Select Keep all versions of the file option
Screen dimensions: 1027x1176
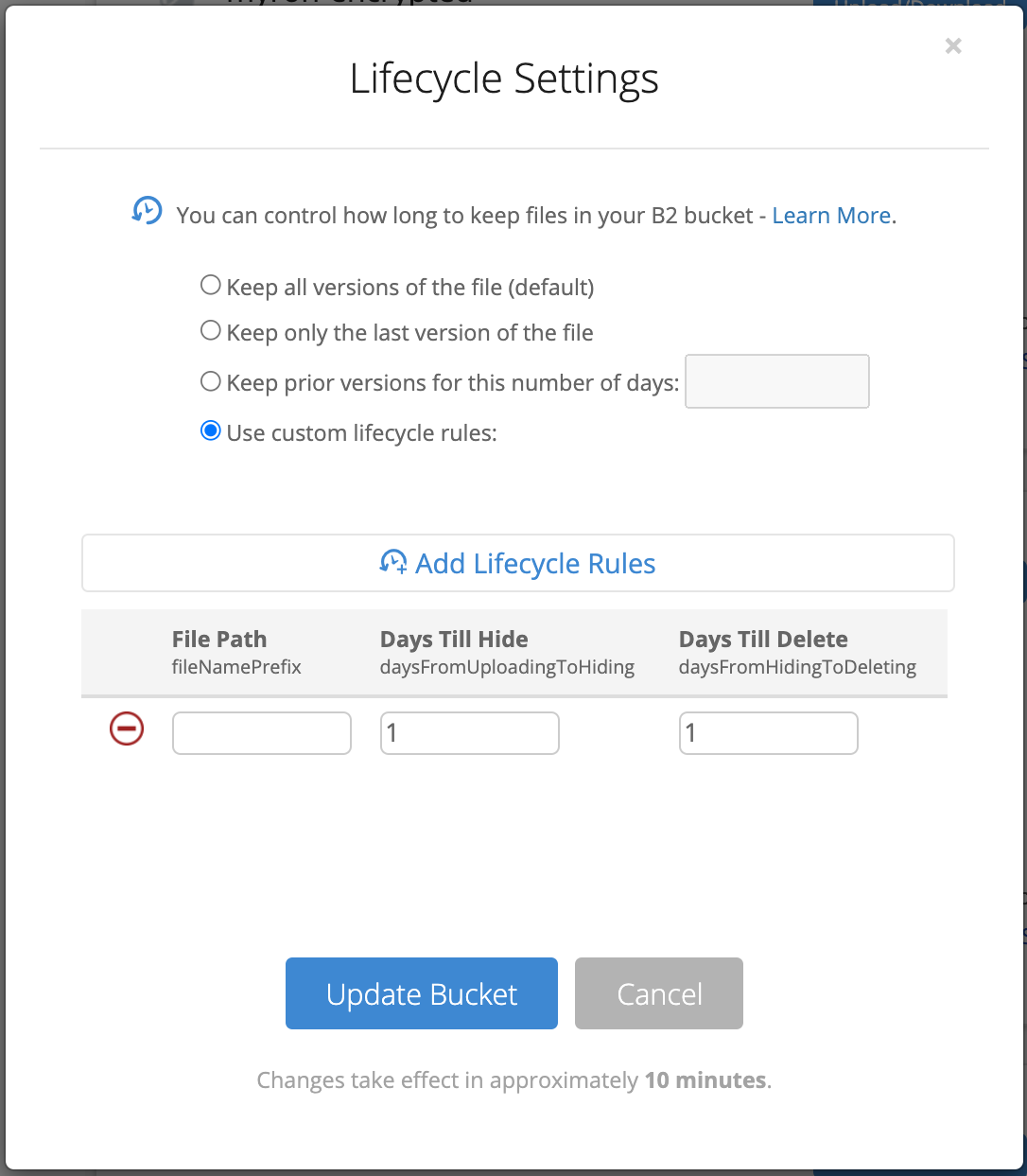pyautogui.click(x=211, y=285)
